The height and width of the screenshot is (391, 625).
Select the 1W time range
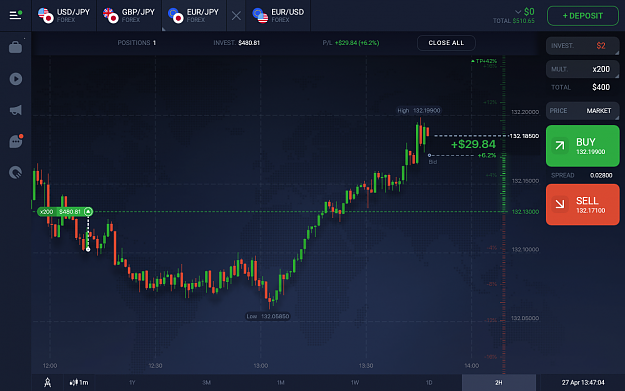355,382
